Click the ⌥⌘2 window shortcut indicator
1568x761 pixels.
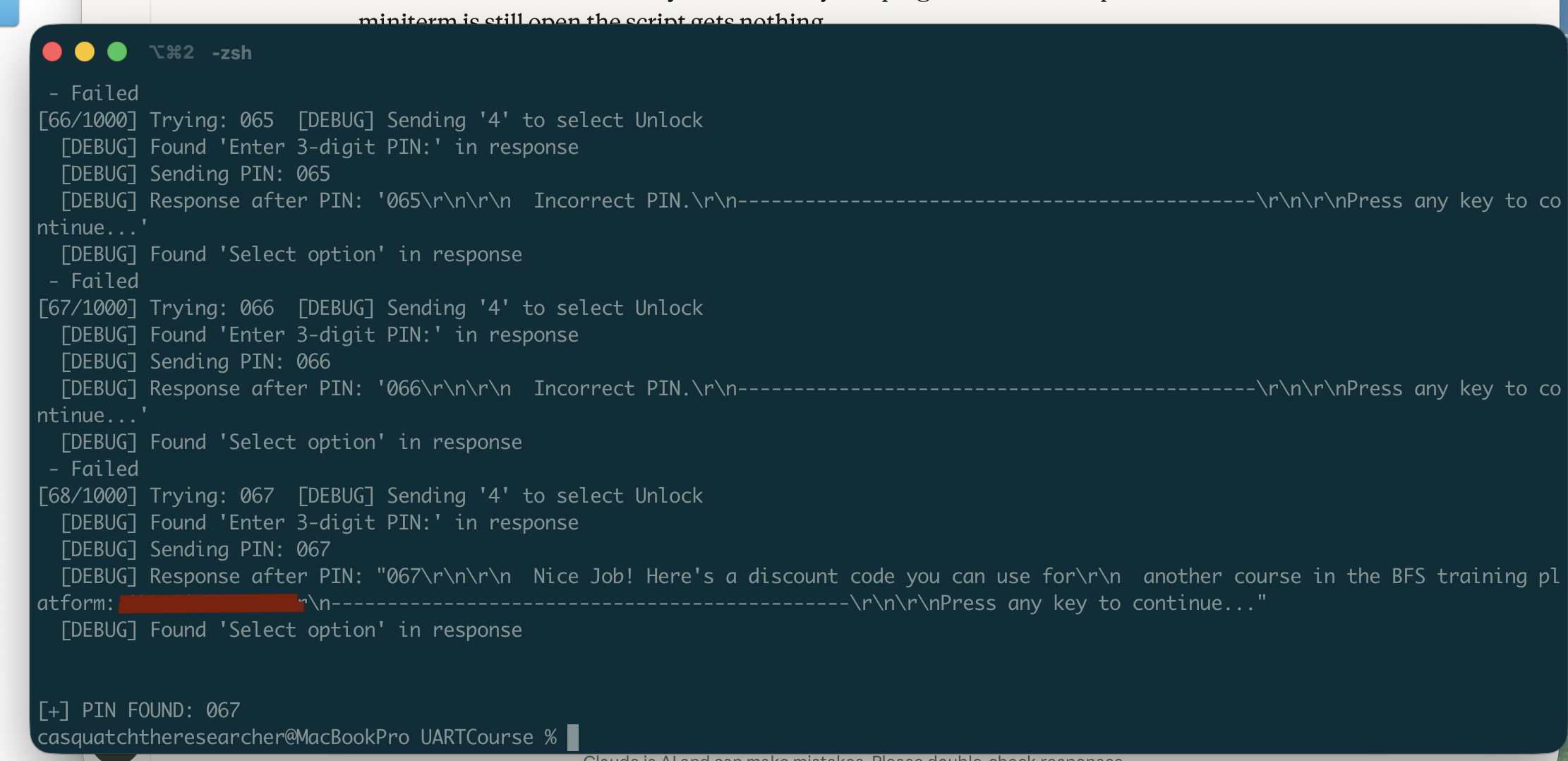(x=171, y=53)
